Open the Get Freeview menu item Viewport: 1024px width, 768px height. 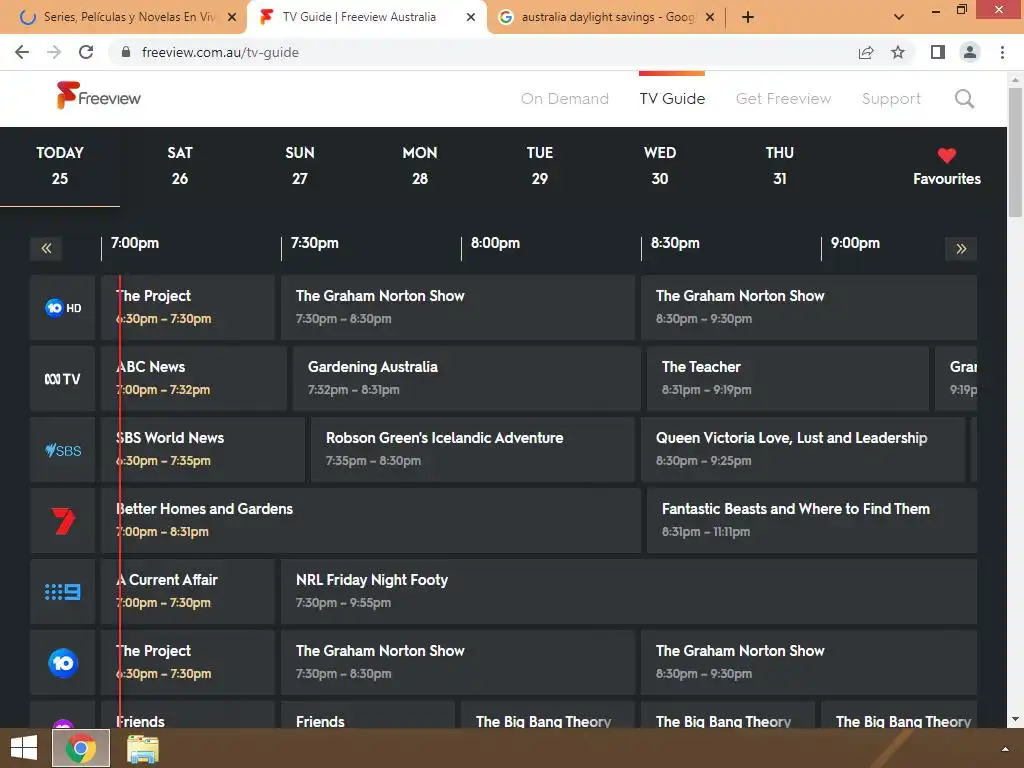pos(783,99)
